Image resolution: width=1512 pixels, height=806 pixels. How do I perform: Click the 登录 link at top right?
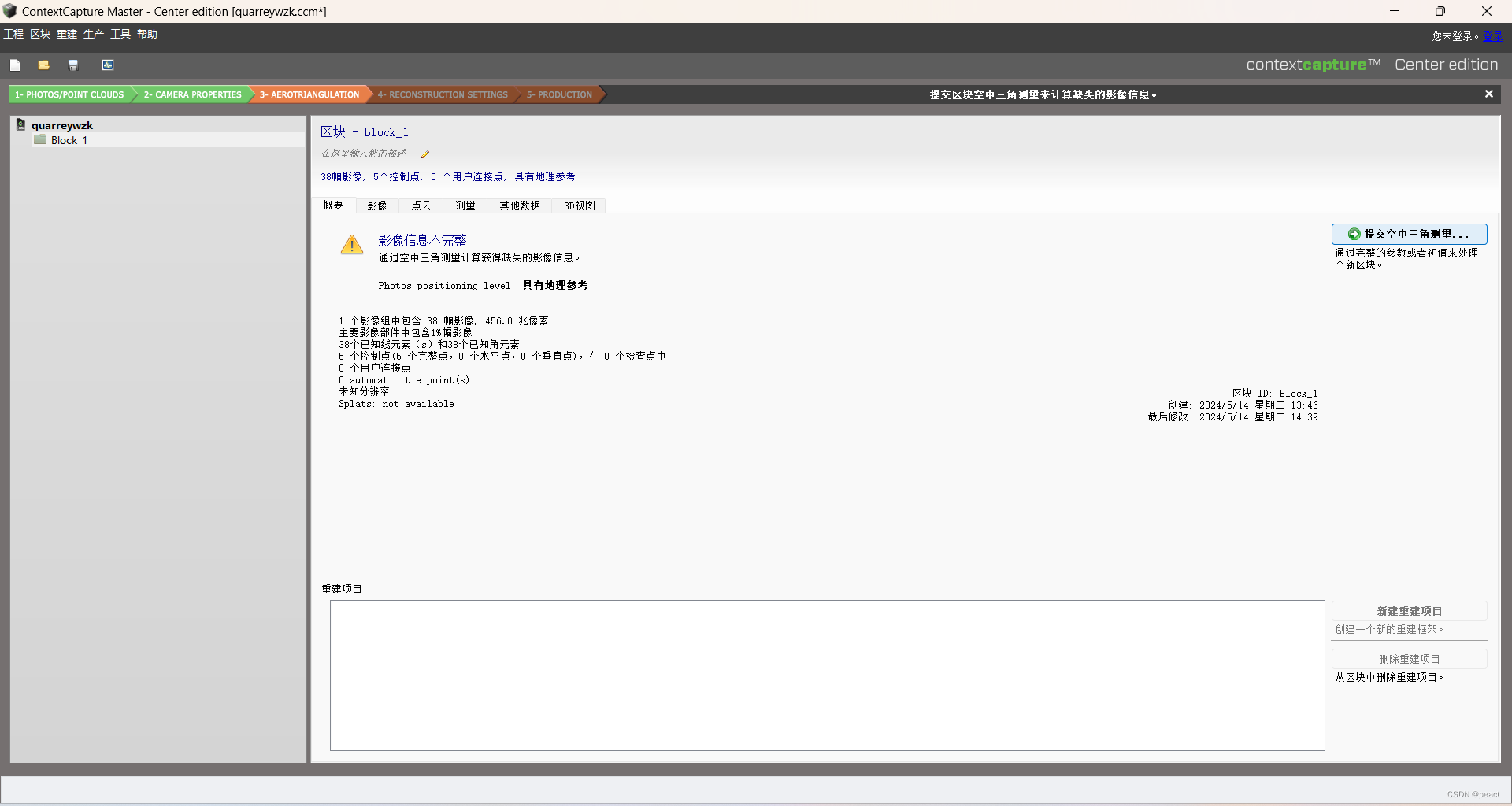tap(1493, 36)
